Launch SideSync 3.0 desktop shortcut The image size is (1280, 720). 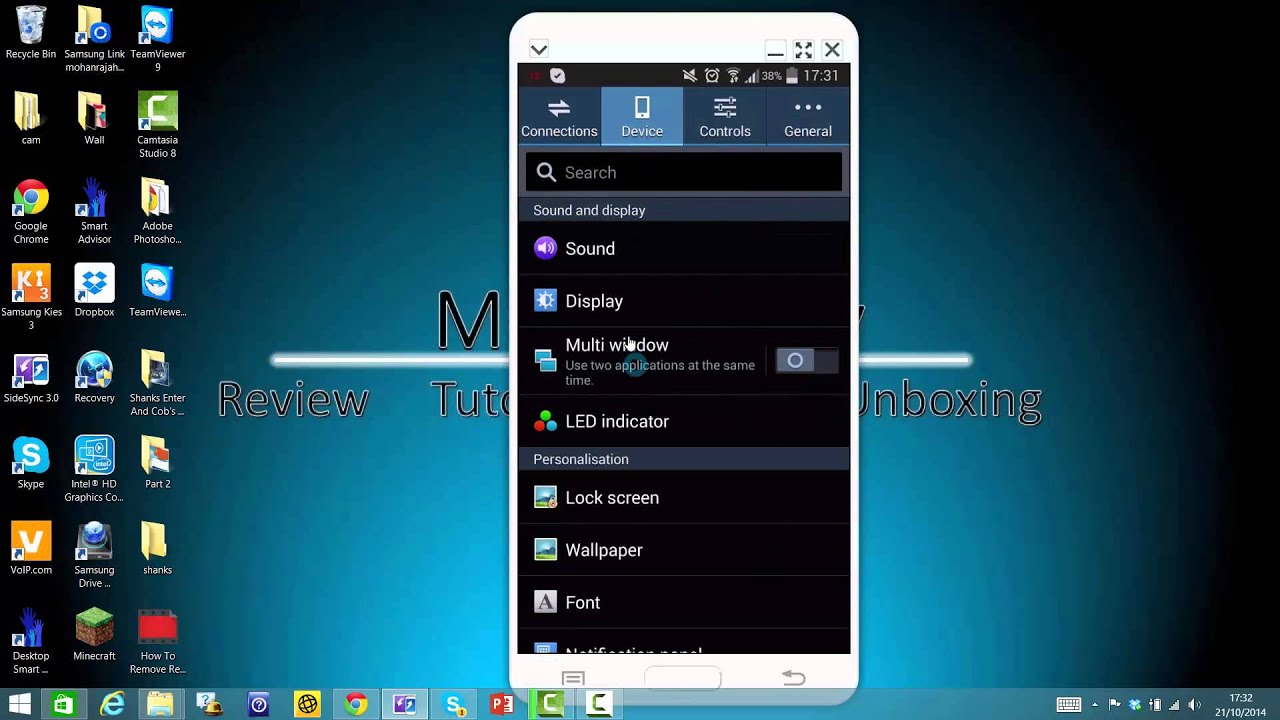(x=31, y=377)
